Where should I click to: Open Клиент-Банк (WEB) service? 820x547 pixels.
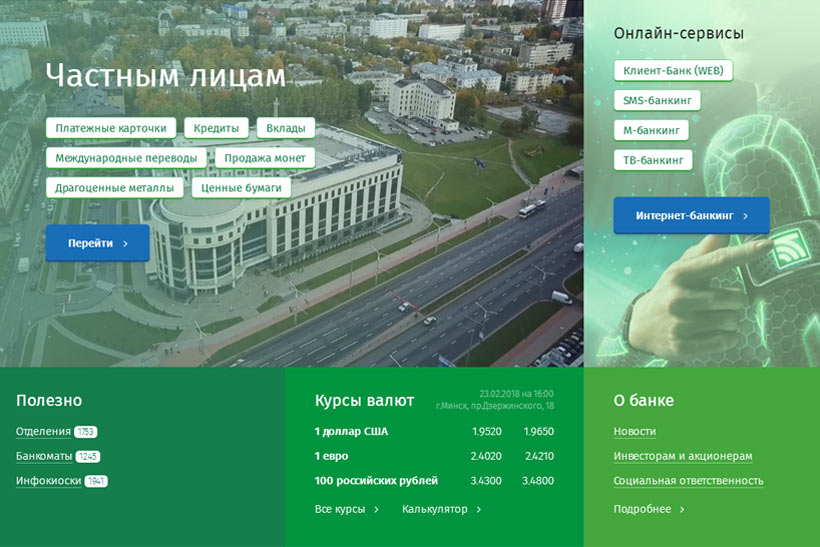(672, 70)
